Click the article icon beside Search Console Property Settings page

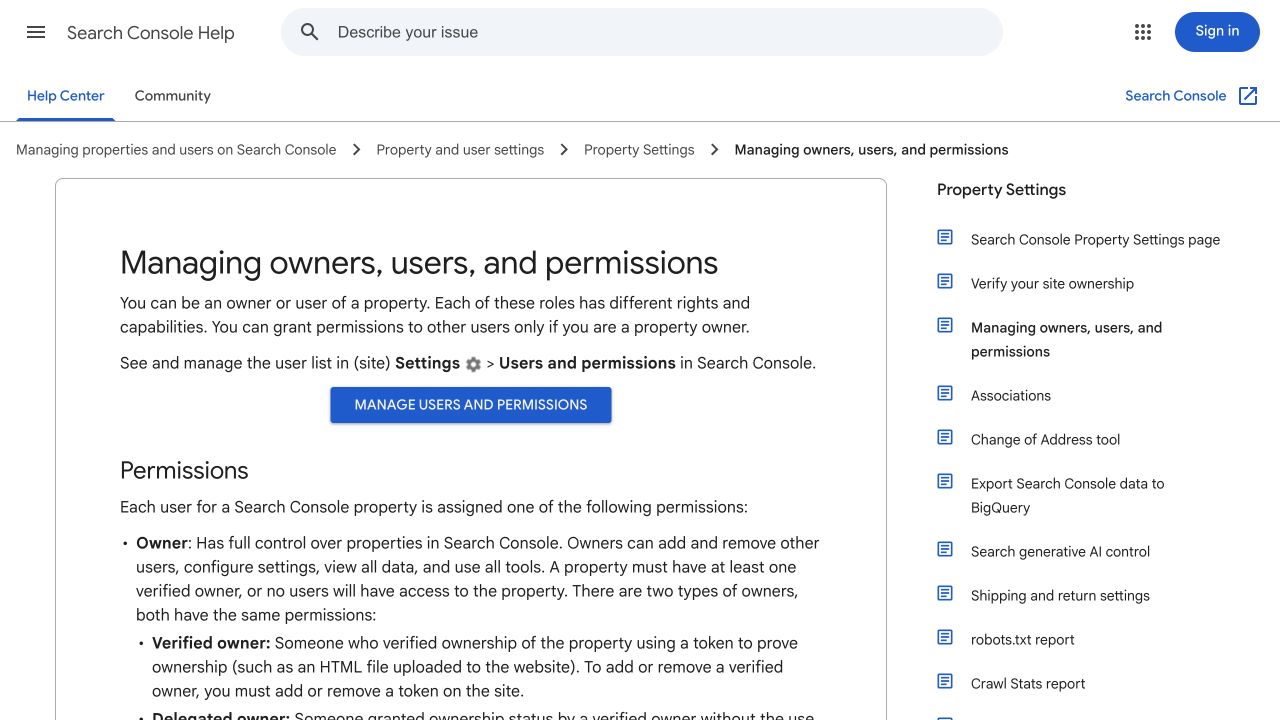[945, 237]
